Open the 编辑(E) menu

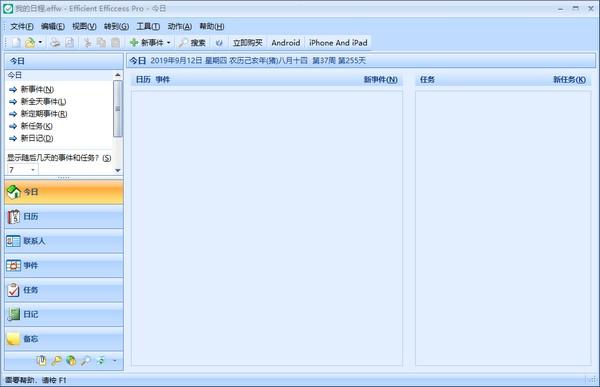[x=53, y=26]
